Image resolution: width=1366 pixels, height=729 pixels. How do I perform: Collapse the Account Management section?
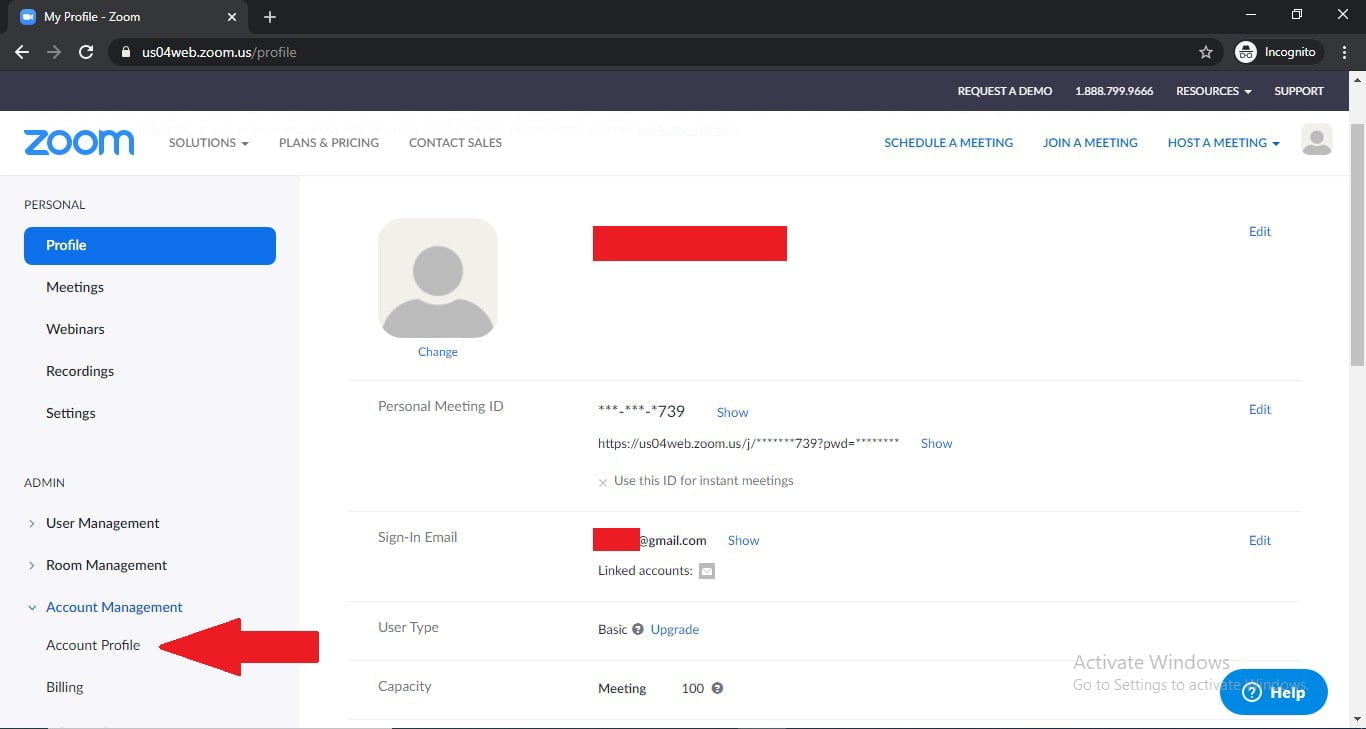click(114, 607)
